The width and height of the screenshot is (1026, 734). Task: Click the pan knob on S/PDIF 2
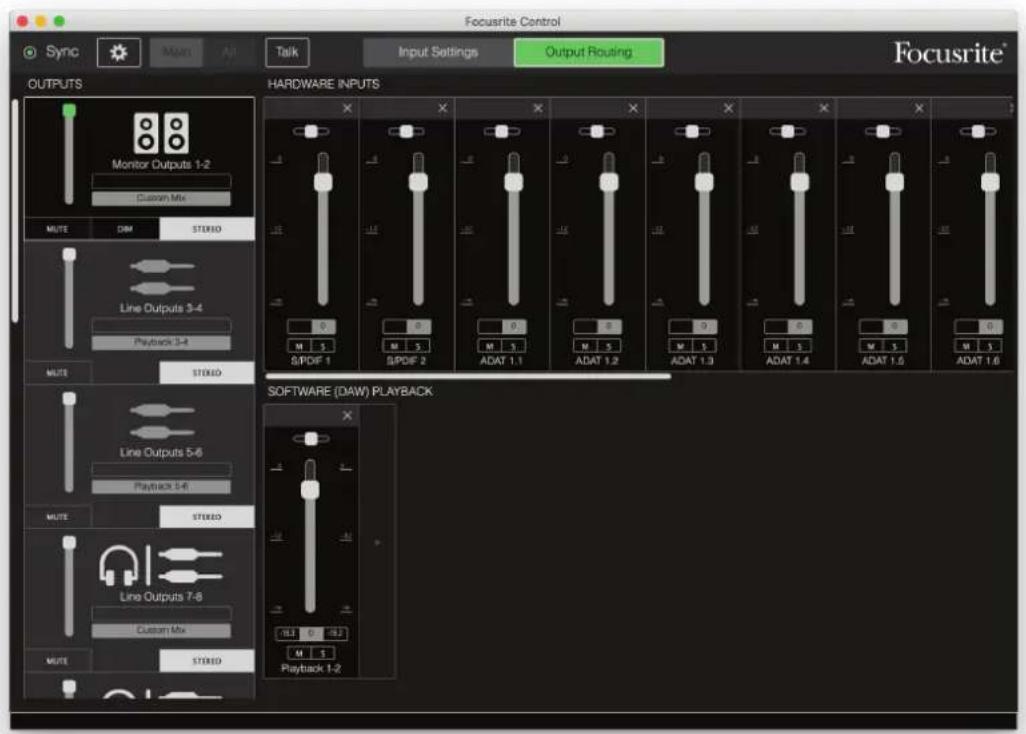pyautogui.click(x=406, y=131)
